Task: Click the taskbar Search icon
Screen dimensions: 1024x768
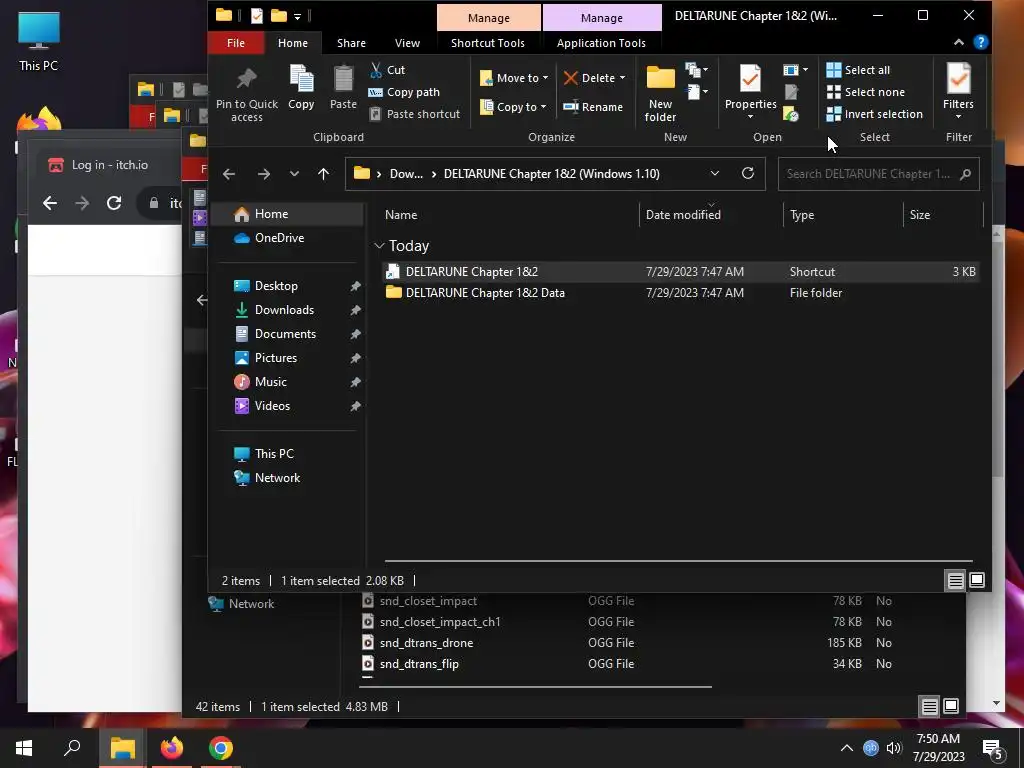Action: pyautogui.click(x=72, y=748)
